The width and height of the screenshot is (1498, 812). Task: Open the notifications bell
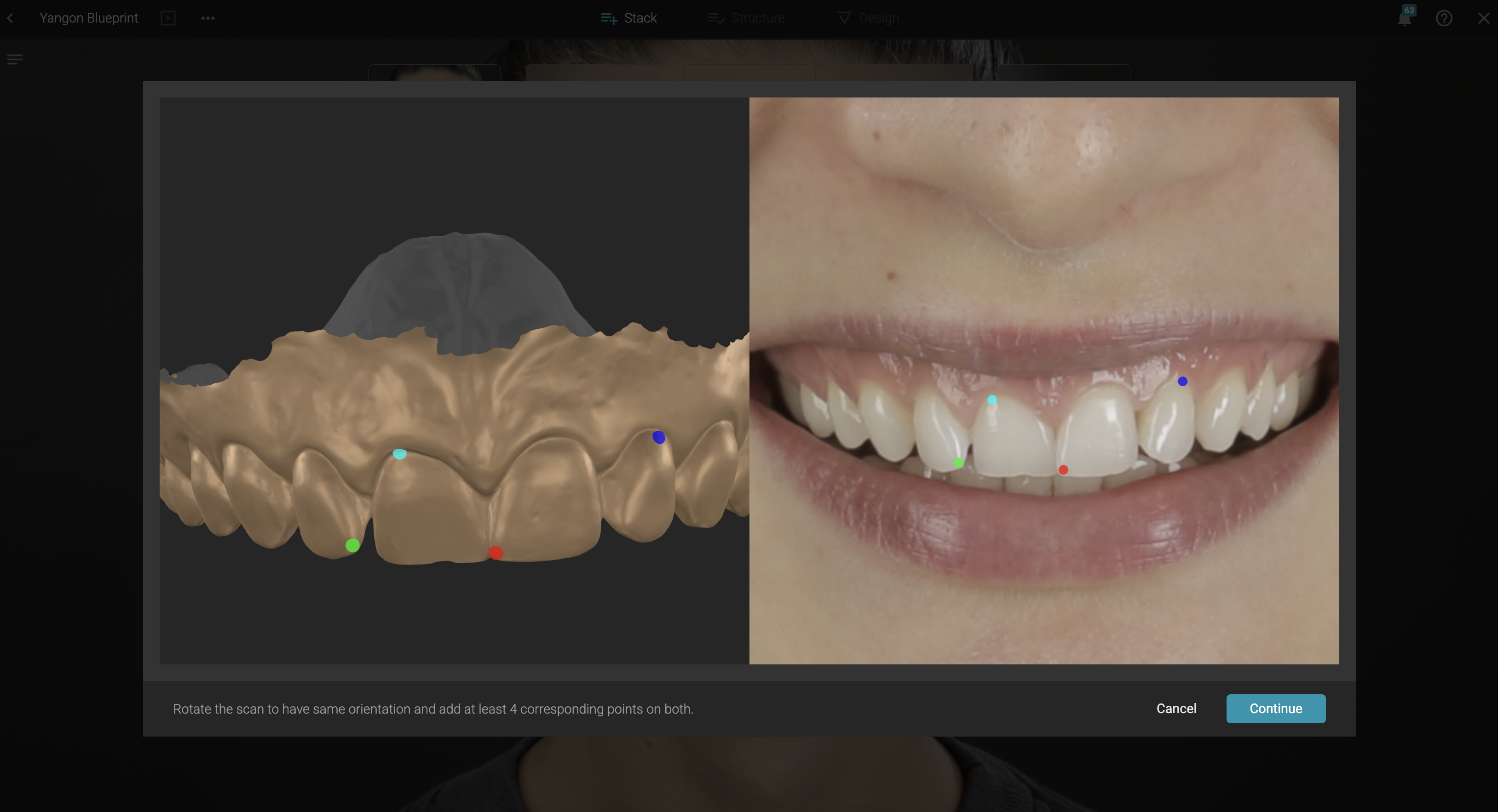[x=1404, y=18]
